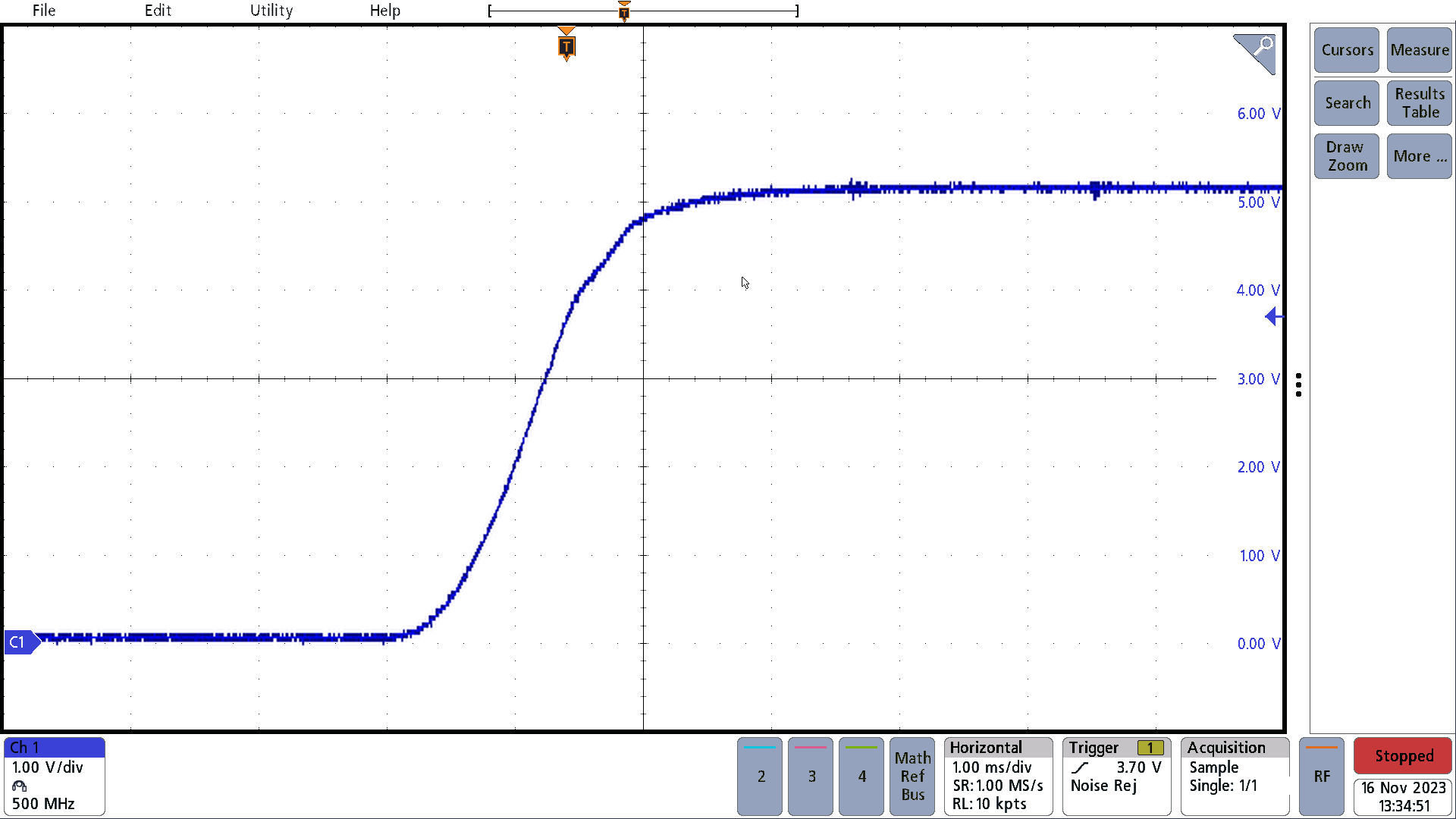Turn on channel 4
The width and height of the screenshot is (1456, 819).
(861, 777)
